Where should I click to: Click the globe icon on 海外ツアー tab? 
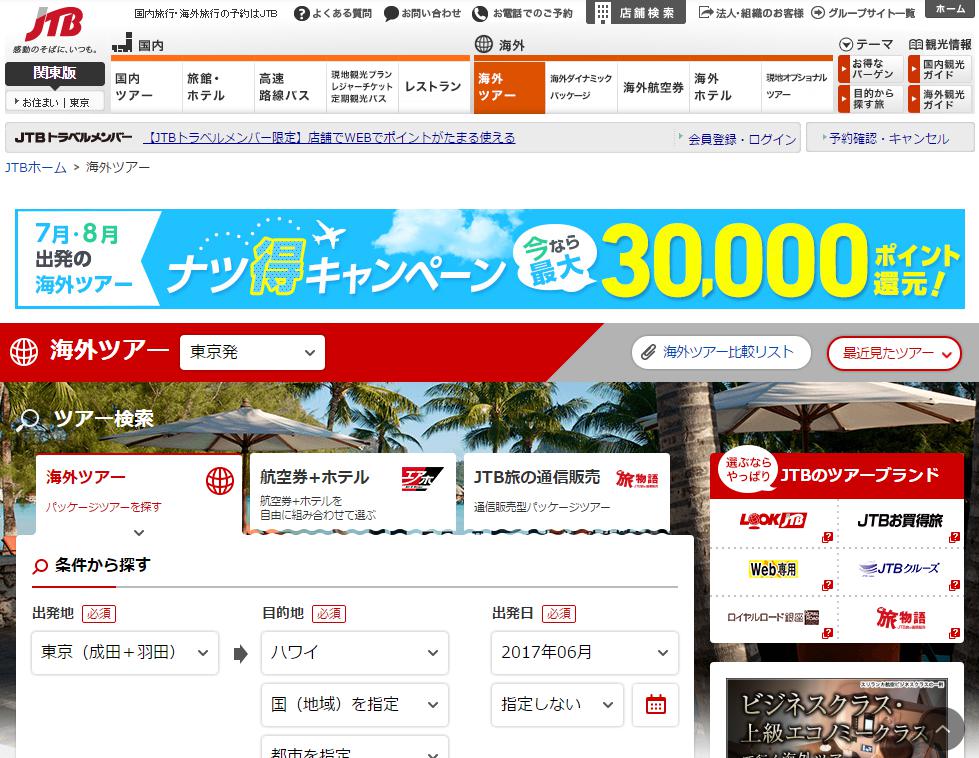click(x=220, y=481)
